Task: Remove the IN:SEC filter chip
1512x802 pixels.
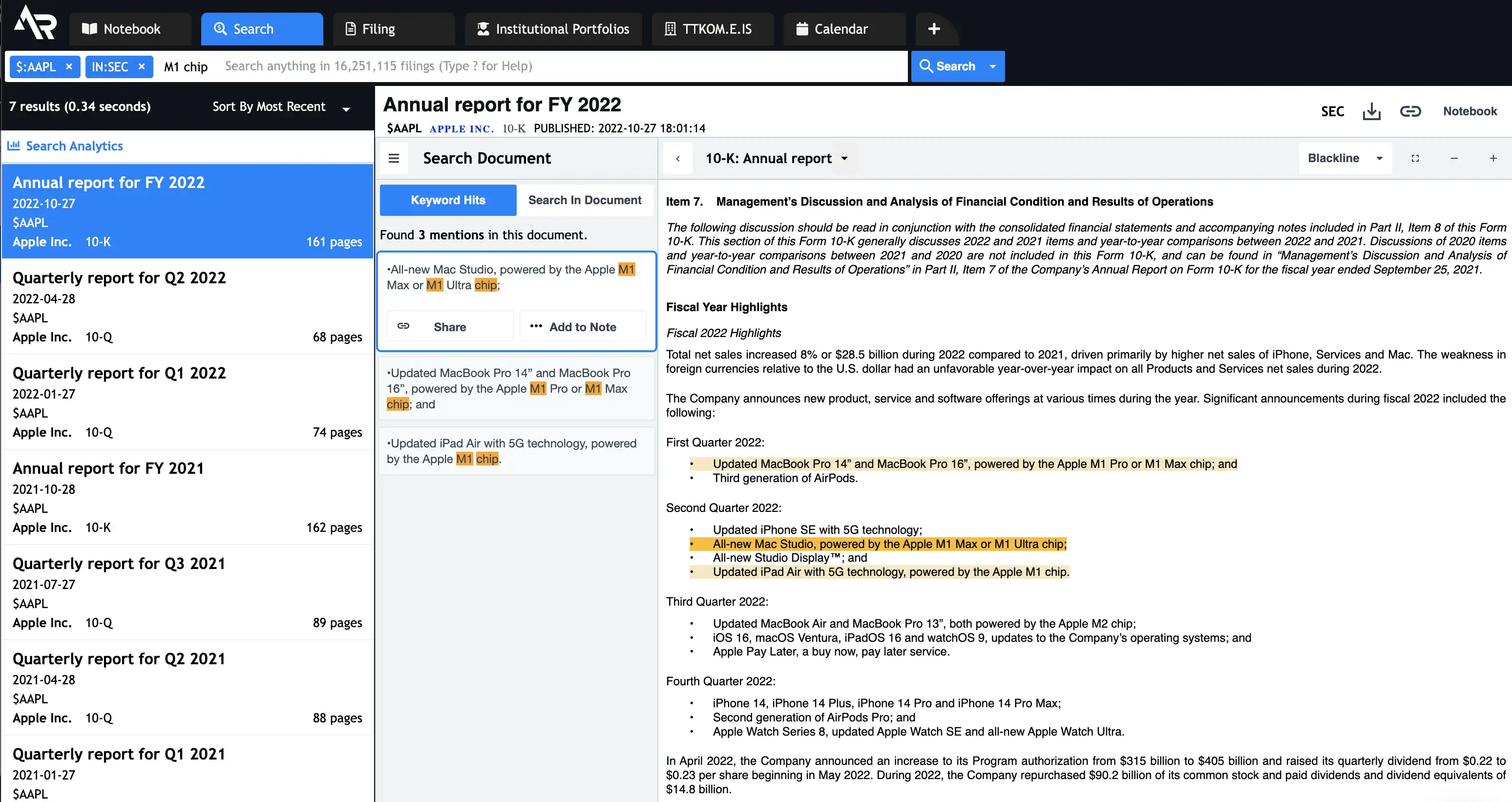Action: tap(142, 66)
